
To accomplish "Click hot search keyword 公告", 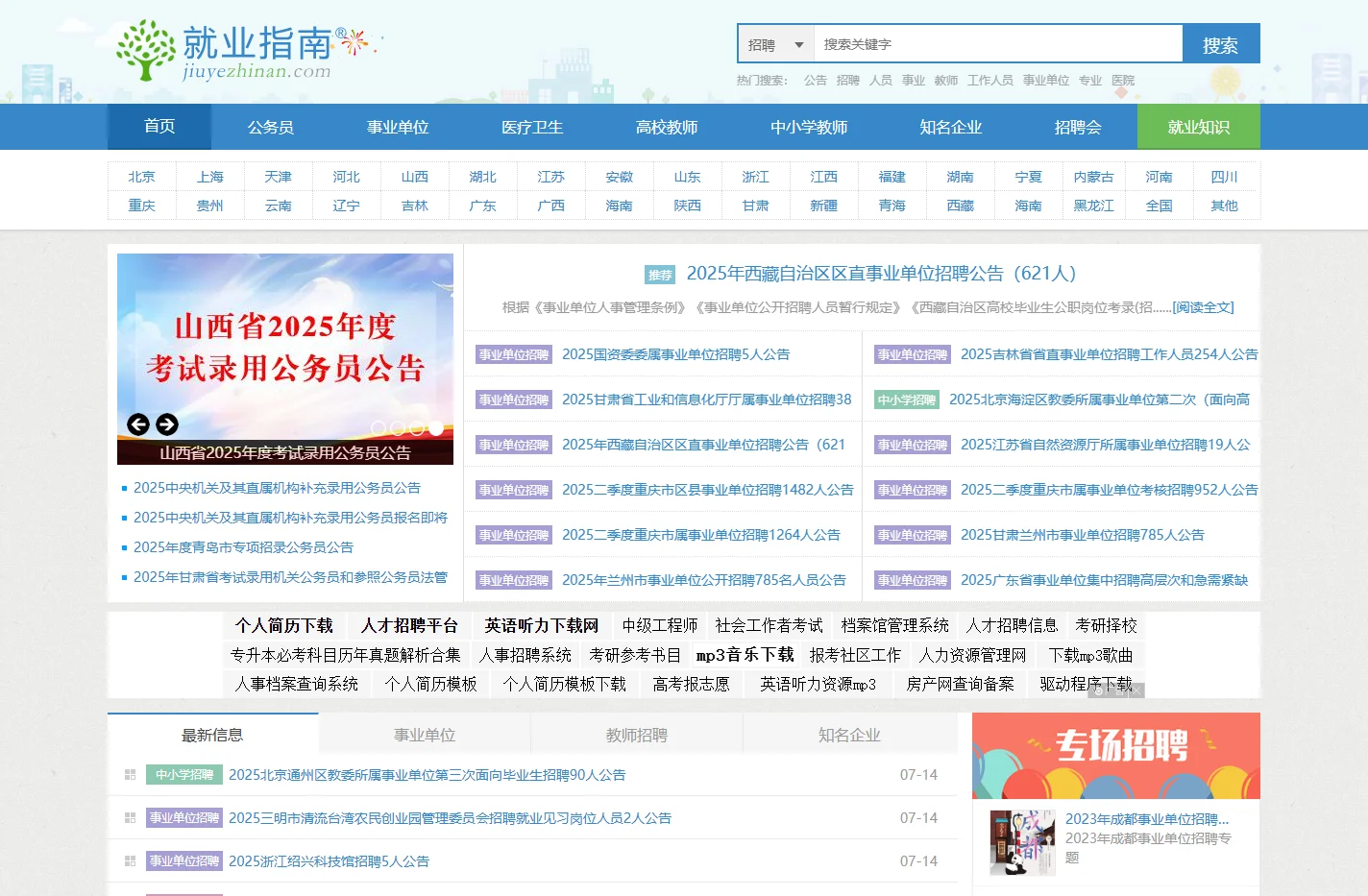I will pyautogui.click(x=816, y=81).
